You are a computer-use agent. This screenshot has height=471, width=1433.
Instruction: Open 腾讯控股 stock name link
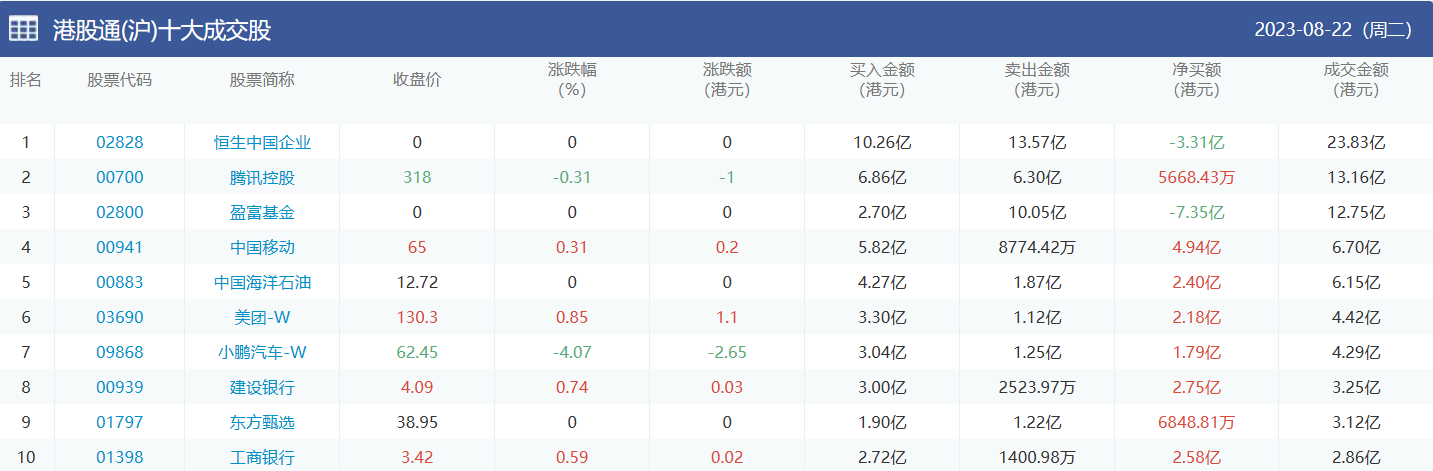[x=262, y=178]
